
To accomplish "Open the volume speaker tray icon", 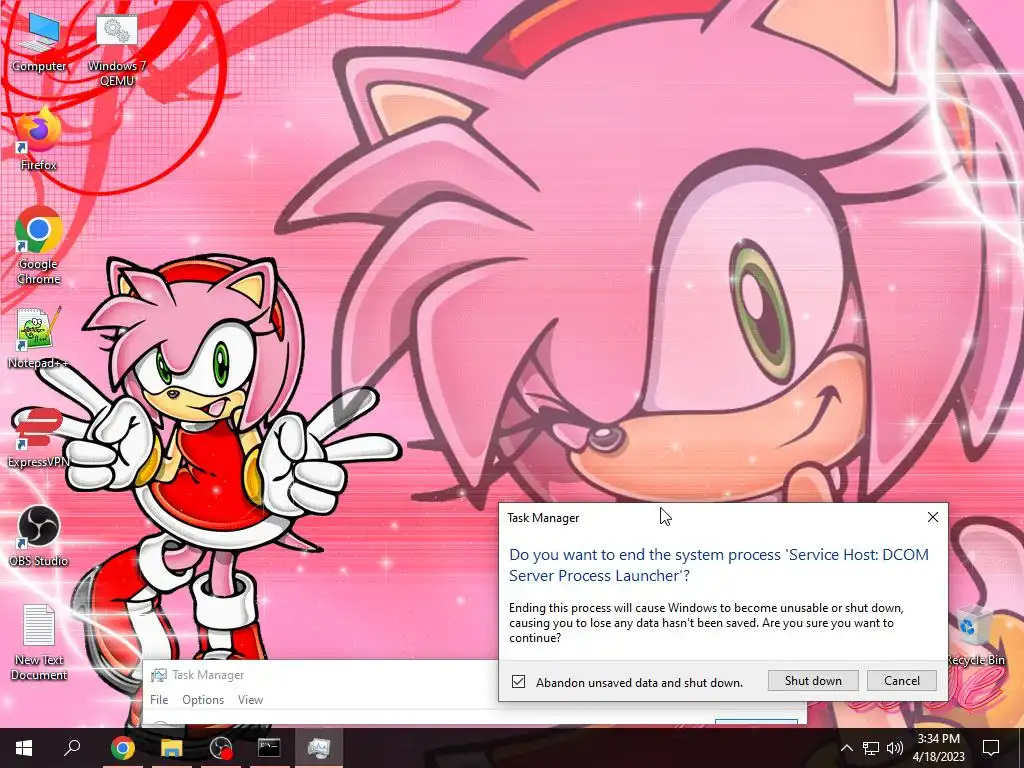I will coord(895,748).
